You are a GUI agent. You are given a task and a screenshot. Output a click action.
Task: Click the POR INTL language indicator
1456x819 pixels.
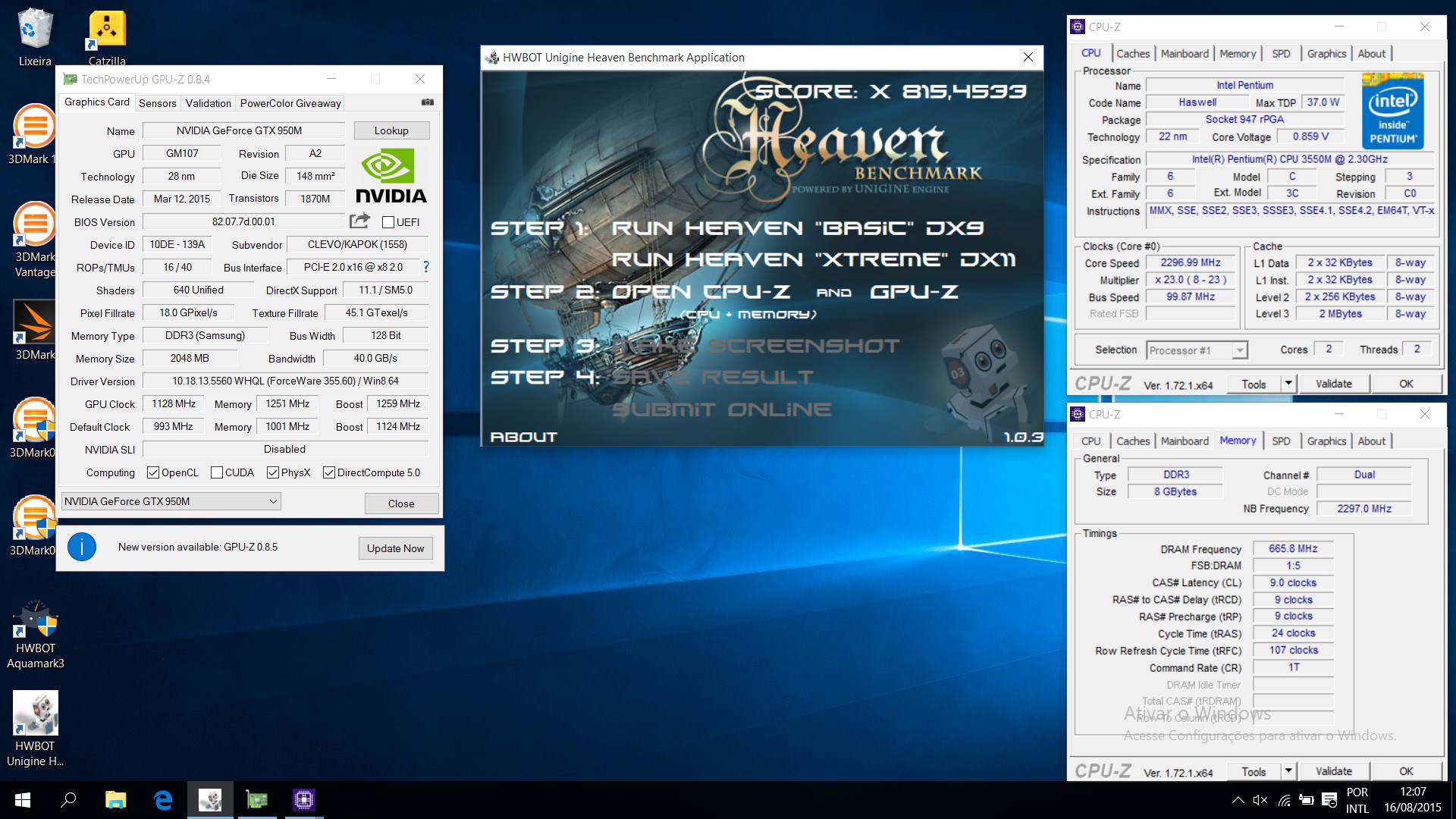(1357, 800)
